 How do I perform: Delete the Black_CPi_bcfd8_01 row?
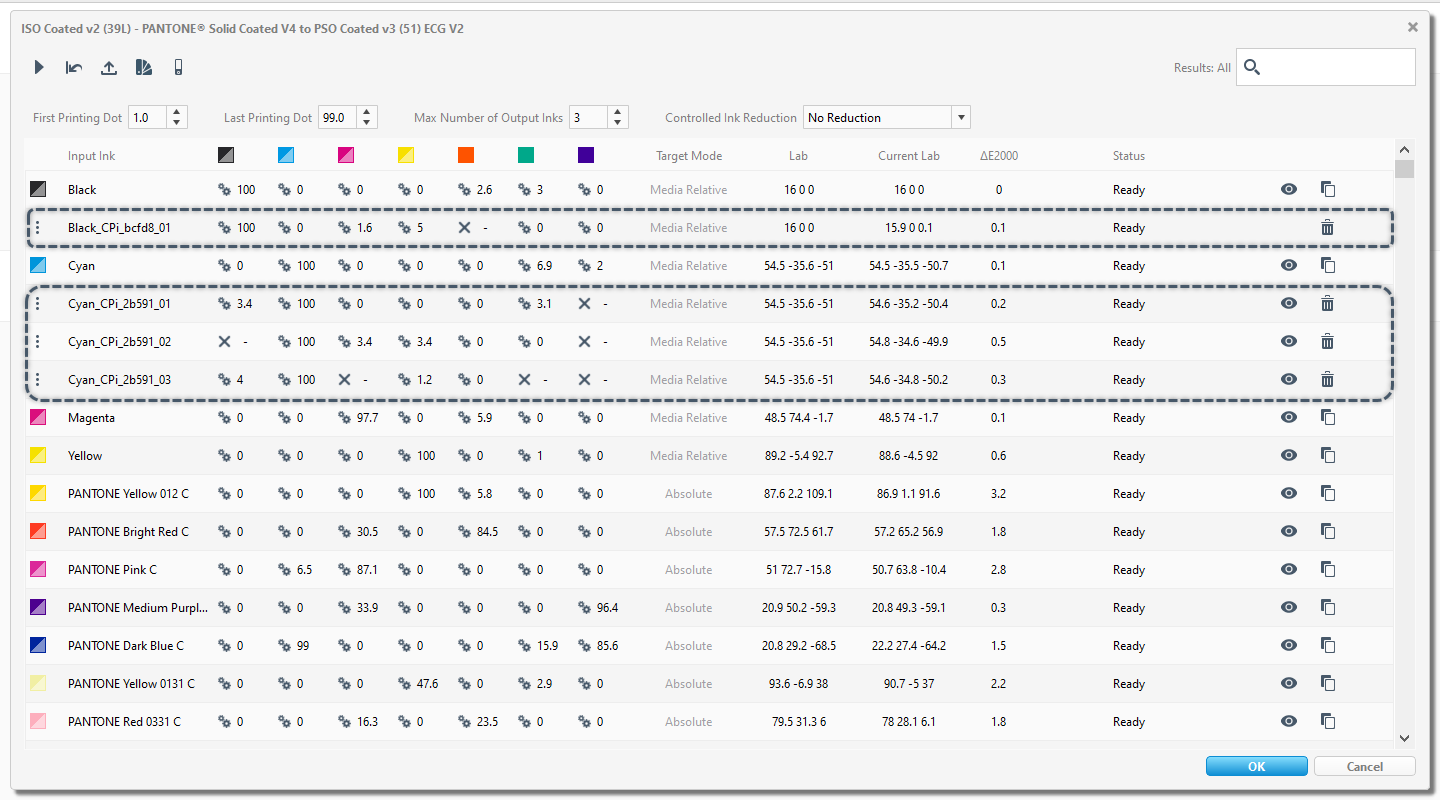[x=1328, y=227]
